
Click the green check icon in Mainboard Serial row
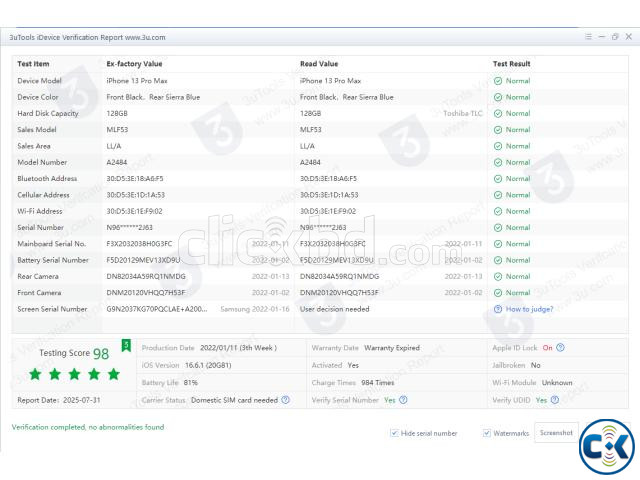(x=498, y=244)
